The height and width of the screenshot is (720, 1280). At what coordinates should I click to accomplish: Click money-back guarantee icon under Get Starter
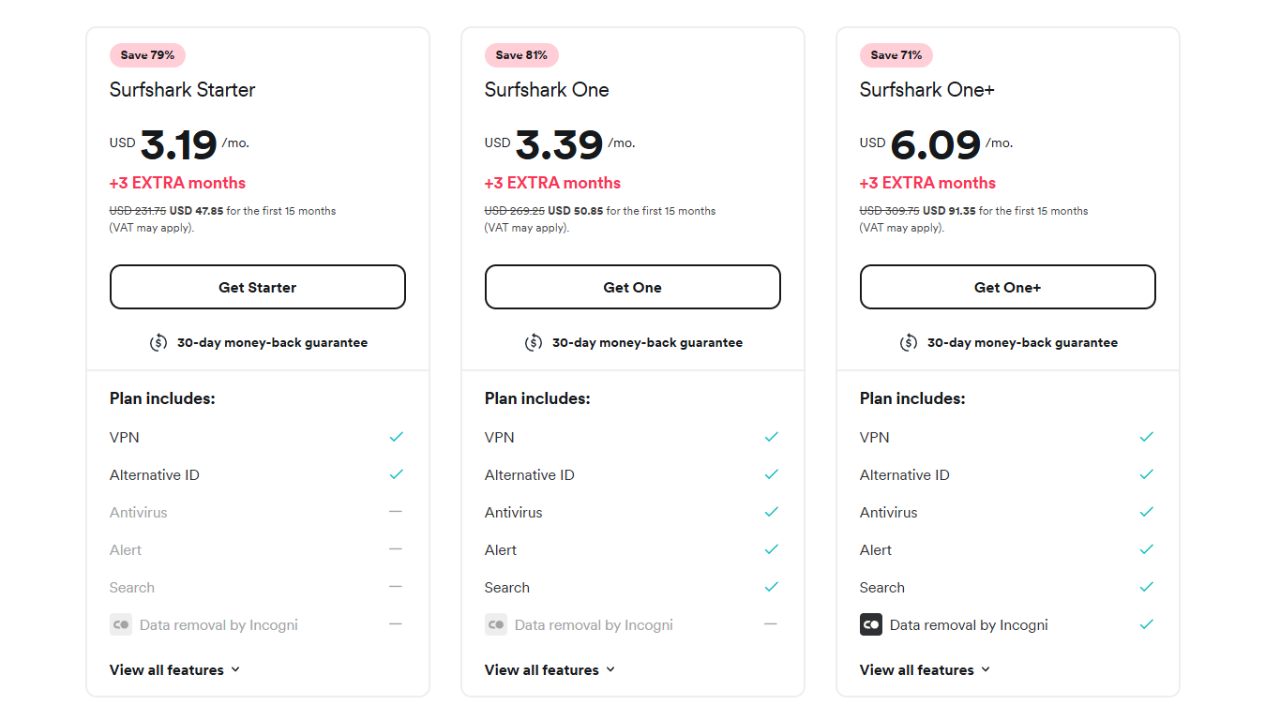[159, 343]
